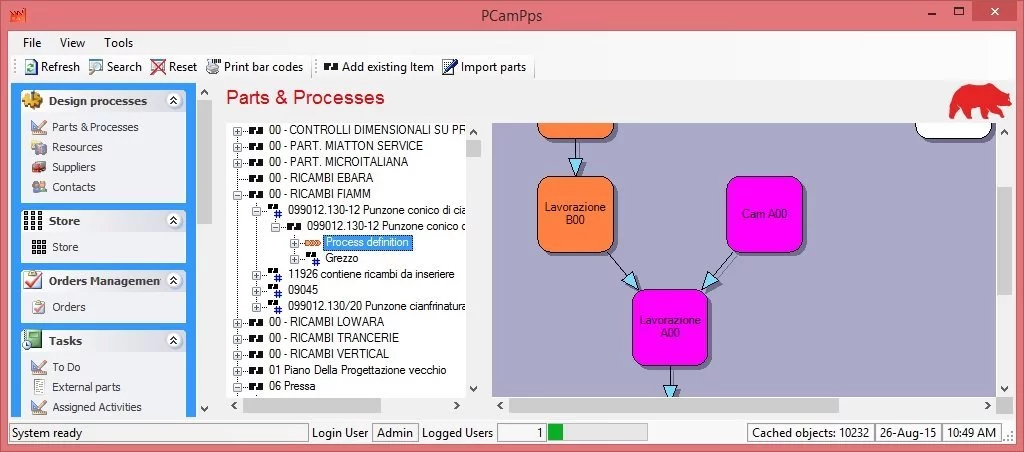This screenshot has height=452, width=1024.
Task: Click the tree view scroll down arrow
Action: [x=473, y=388]
